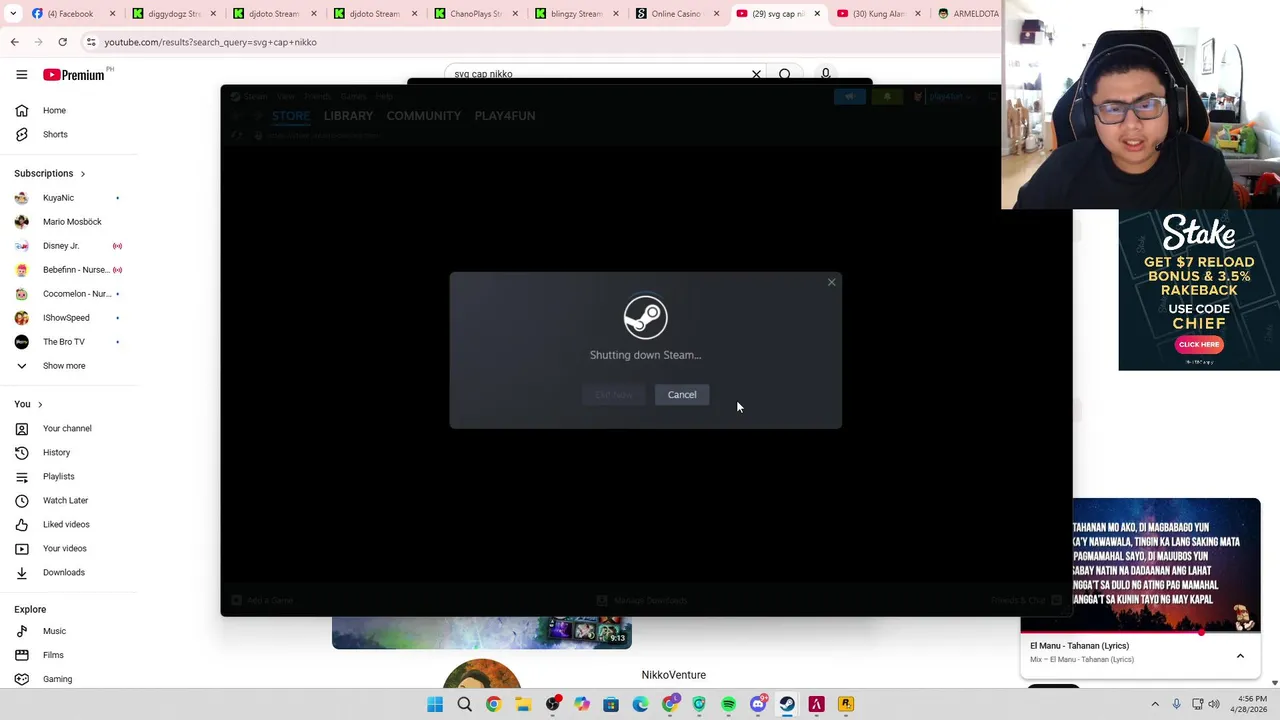The image size is (1280, 720).
Task: Open File Explorer from taskbar
Action: tap(523, 704)
